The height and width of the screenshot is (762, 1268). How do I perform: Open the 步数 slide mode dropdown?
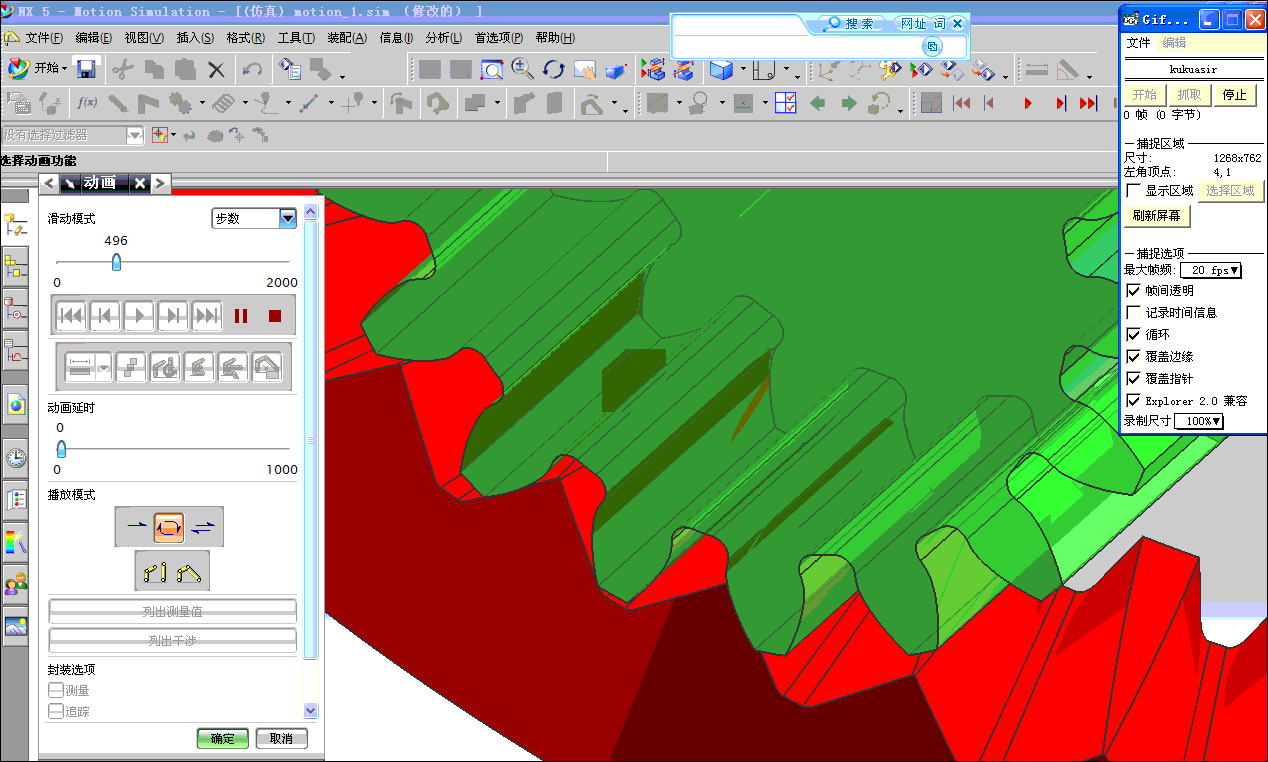(254, 218)
